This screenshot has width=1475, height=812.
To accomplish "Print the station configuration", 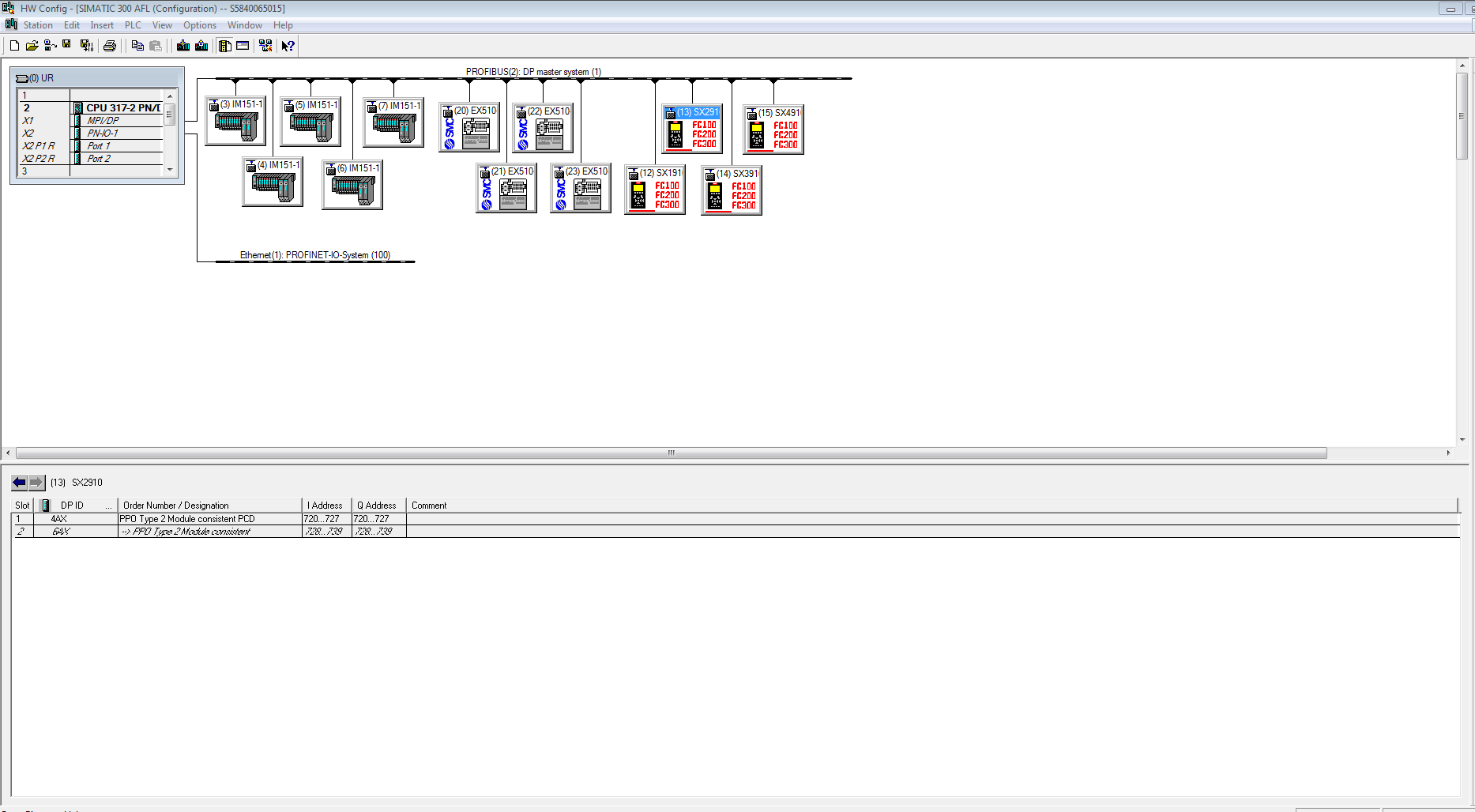I will pos(110,45).
